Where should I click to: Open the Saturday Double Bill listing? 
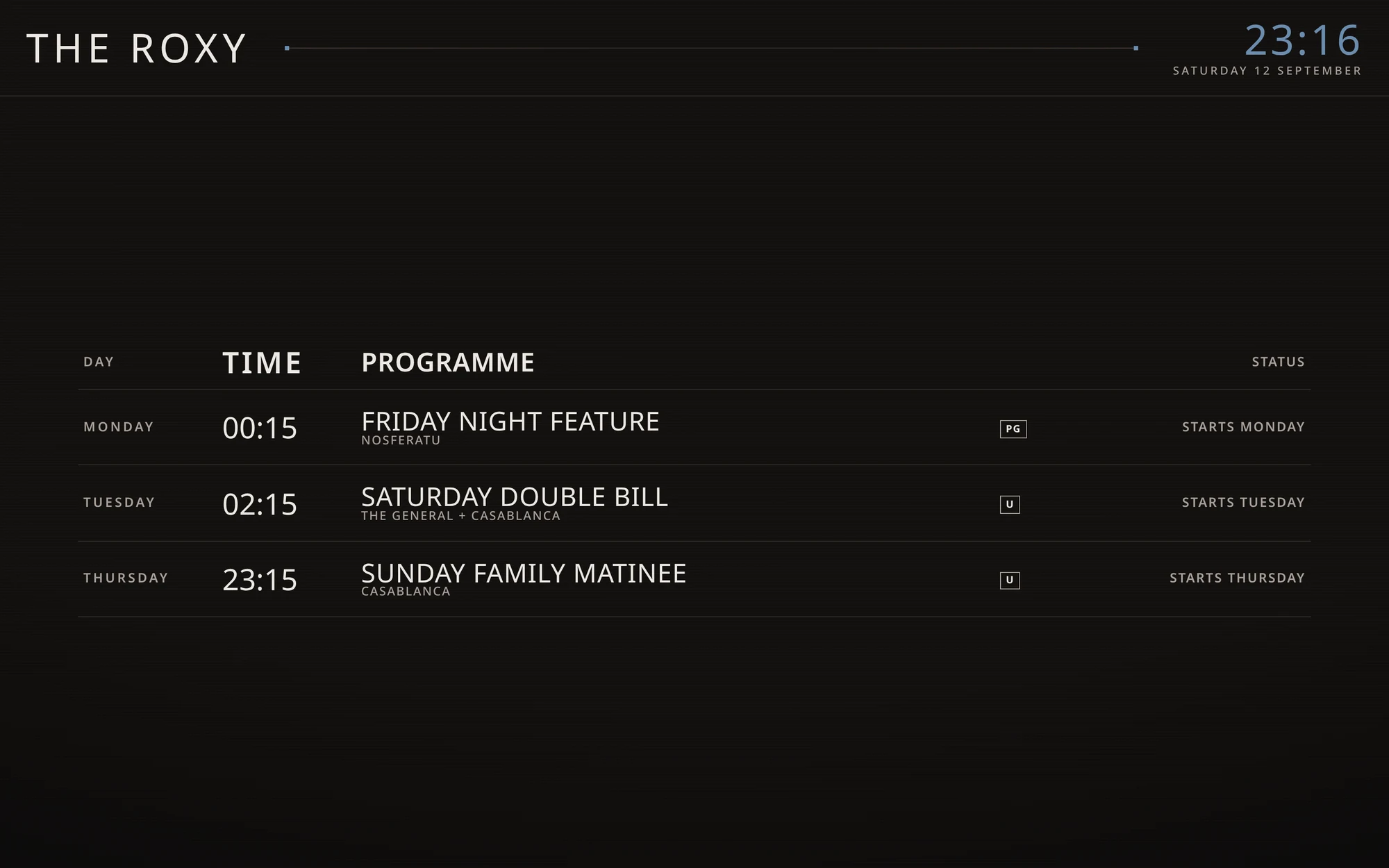694,503
